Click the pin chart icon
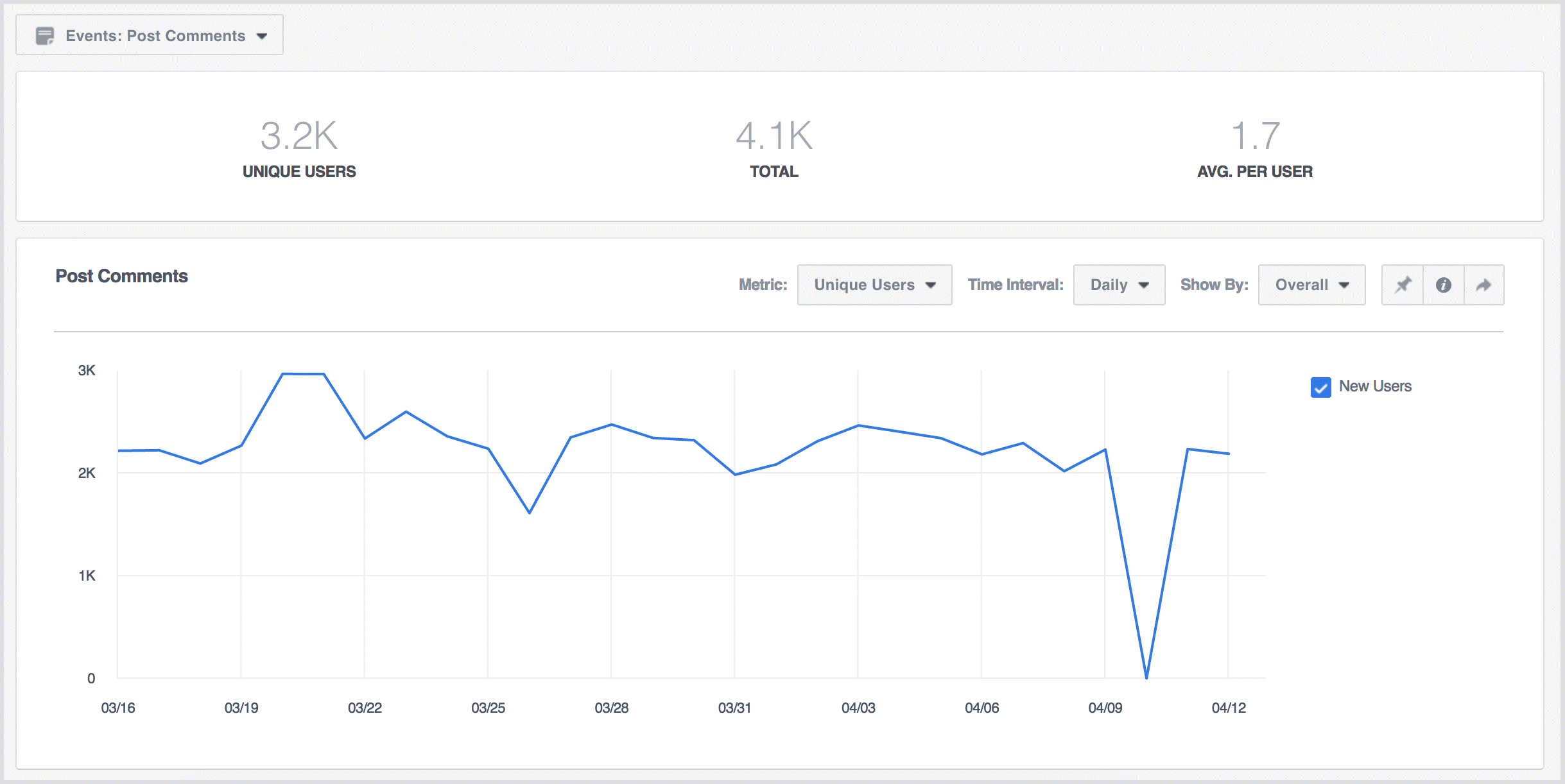 coord(1403,285)
